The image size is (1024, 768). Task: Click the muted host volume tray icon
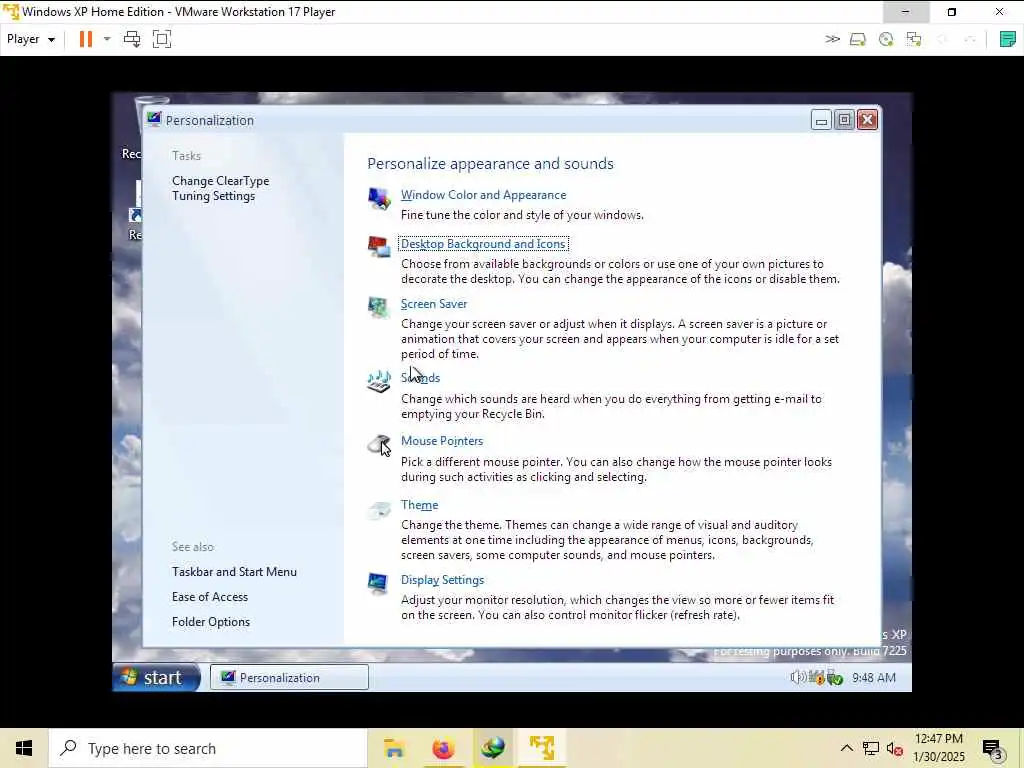895,749
